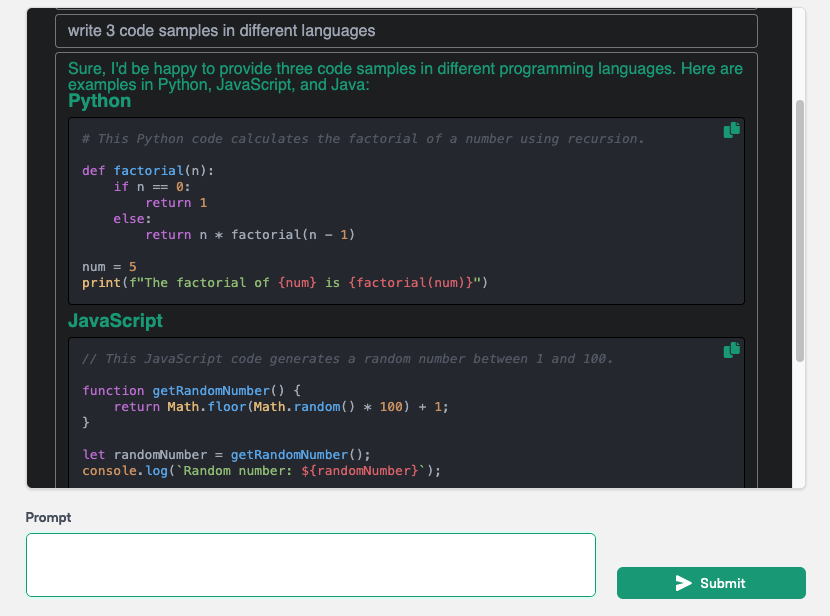The image size is (830, 616).
Task: Click the JavaScript random number comment line
Action: 347,359
